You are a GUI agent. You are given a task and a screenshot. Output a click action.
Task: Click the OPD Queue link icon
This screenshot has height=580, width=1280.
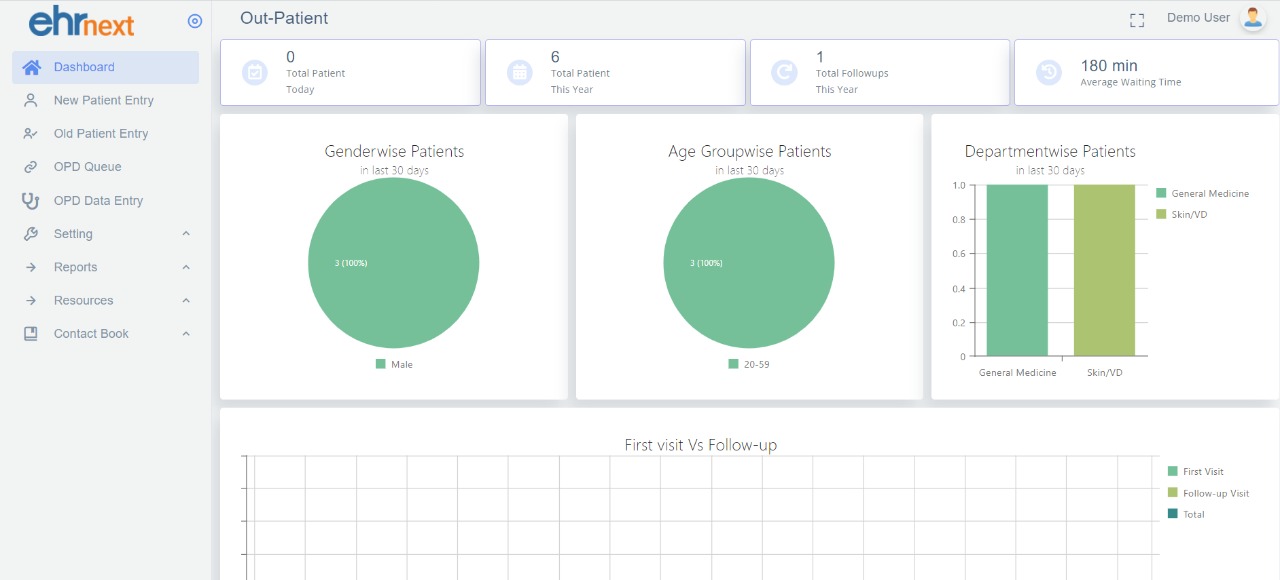coord(31,167)
